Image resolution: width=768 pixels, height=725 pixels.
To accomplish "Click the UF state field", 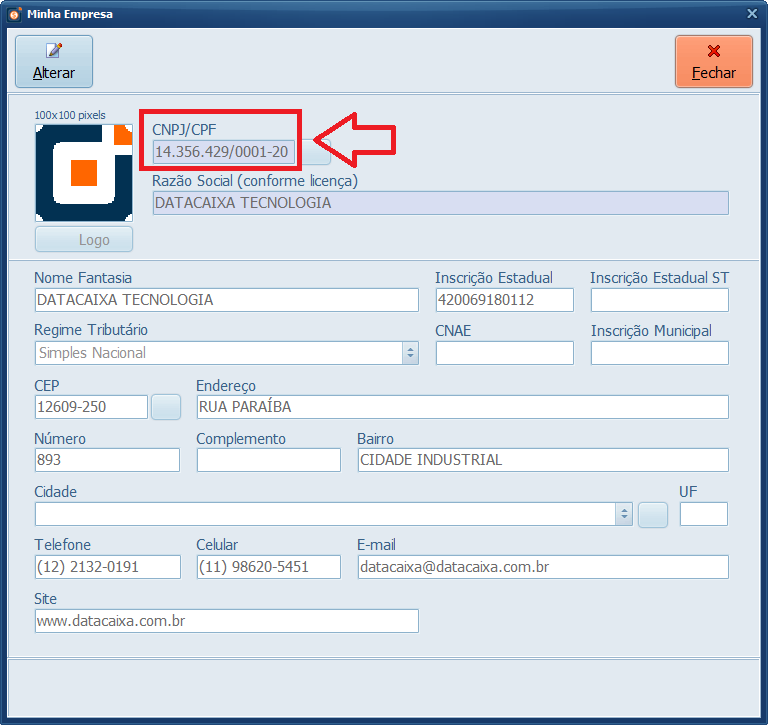I will [703, 514].
